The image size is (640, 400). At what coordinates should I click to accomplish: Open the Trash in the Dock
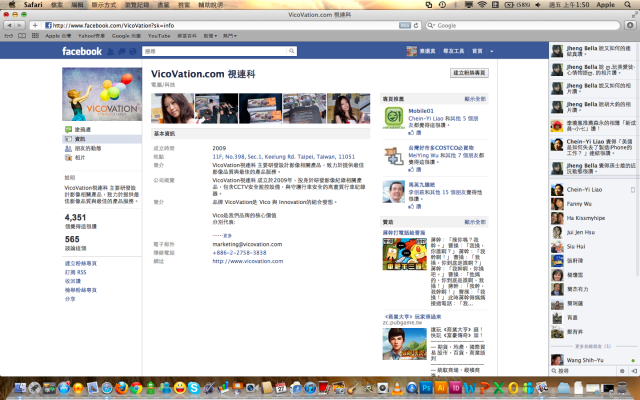(x=622, y=388)
